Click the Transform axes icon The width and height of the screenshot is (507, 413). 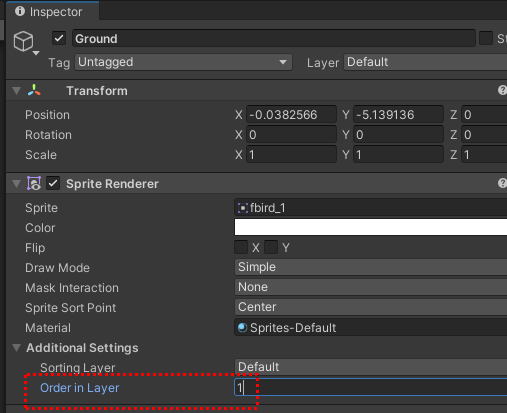34,90
